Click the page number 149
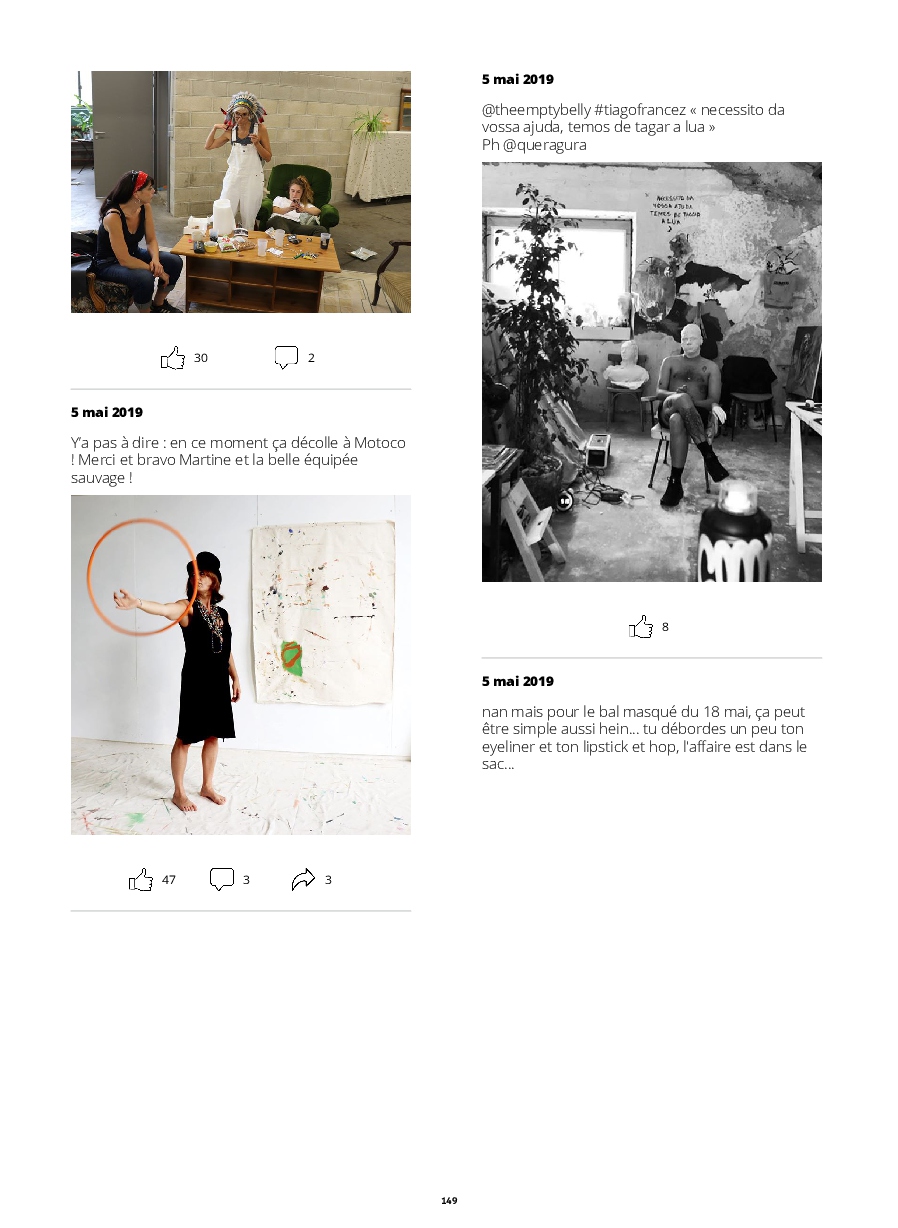The height and width of the screenshot is (1228, 898). click(449, 1200)
